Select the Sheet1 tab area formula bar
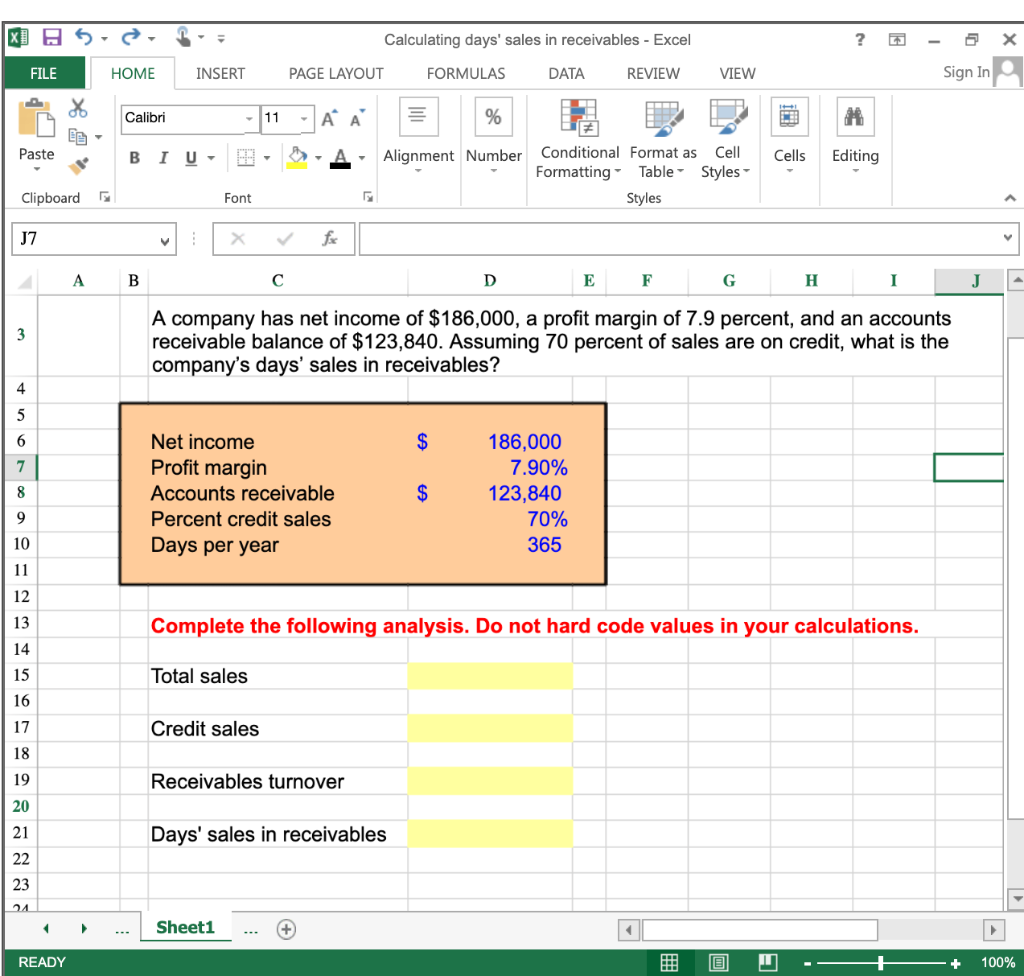This screenshot has width=1024, height=976. (185, 928)
